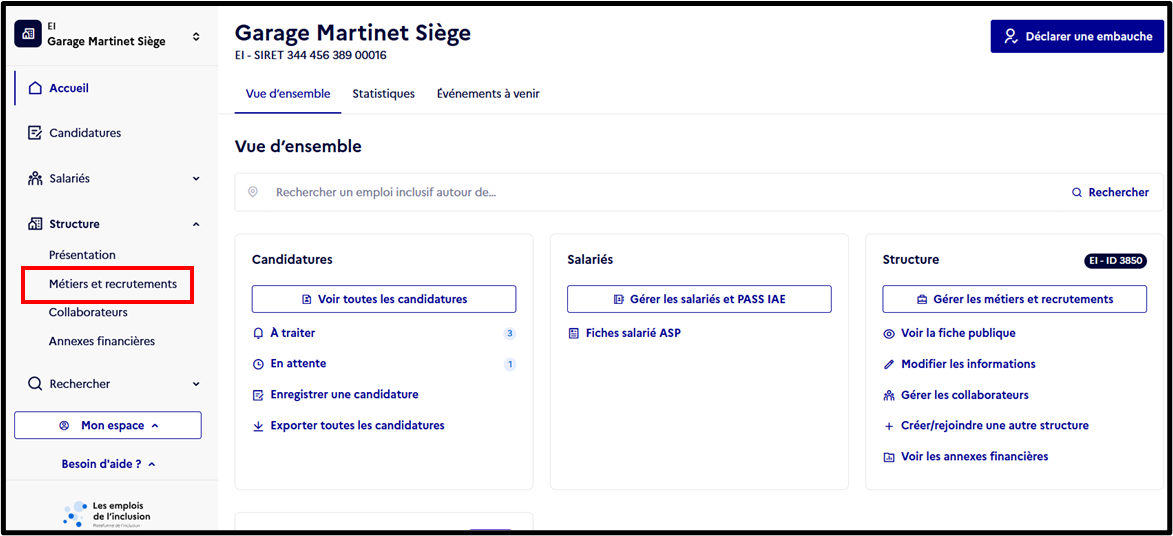Image resolution: width=1173 pixels, height=536 pixels.
Task: Expand the Rechercher sidebar chevron
Action: 196,384
